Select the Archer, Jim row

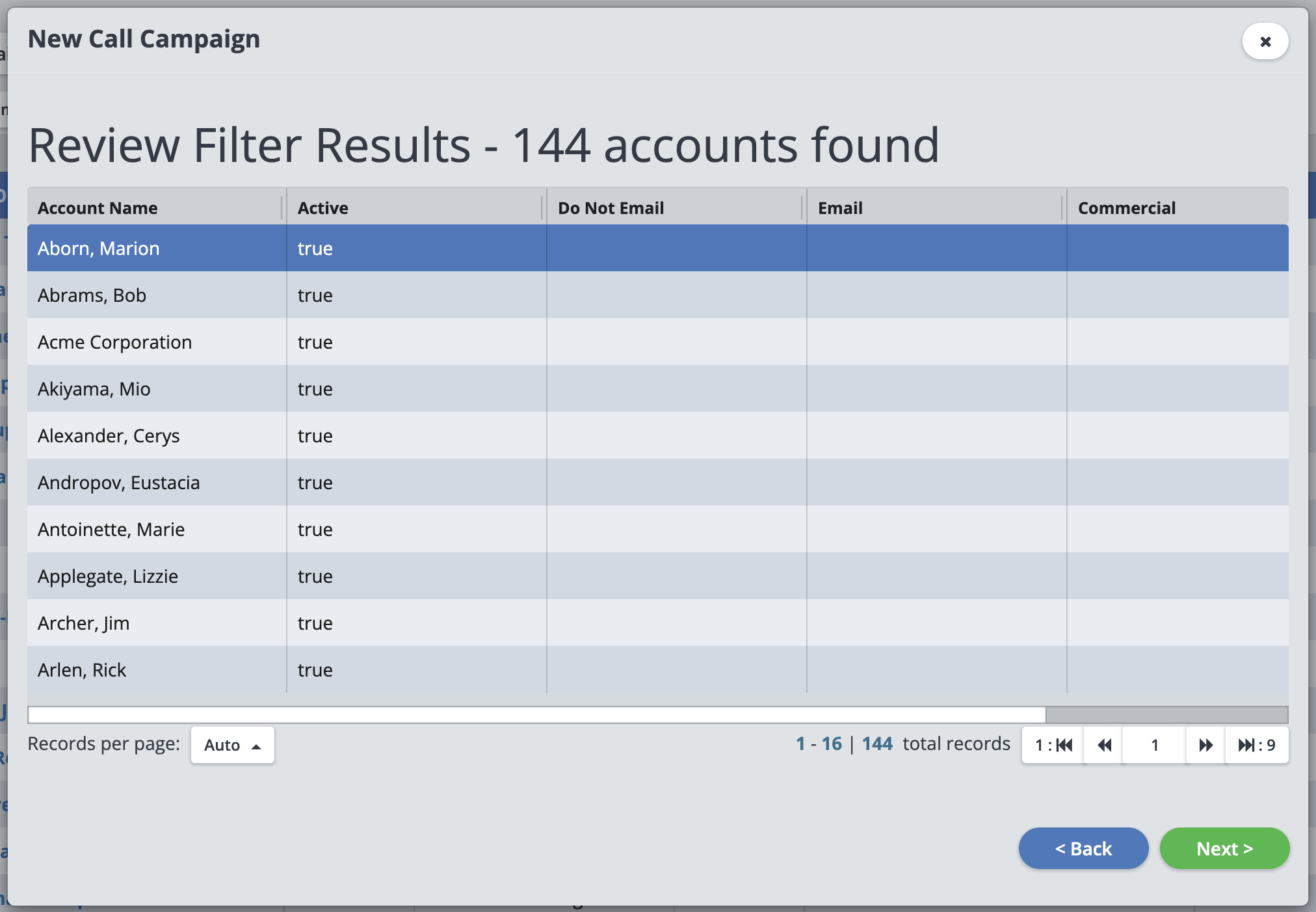pyautogui.click(x=83, y=623)
